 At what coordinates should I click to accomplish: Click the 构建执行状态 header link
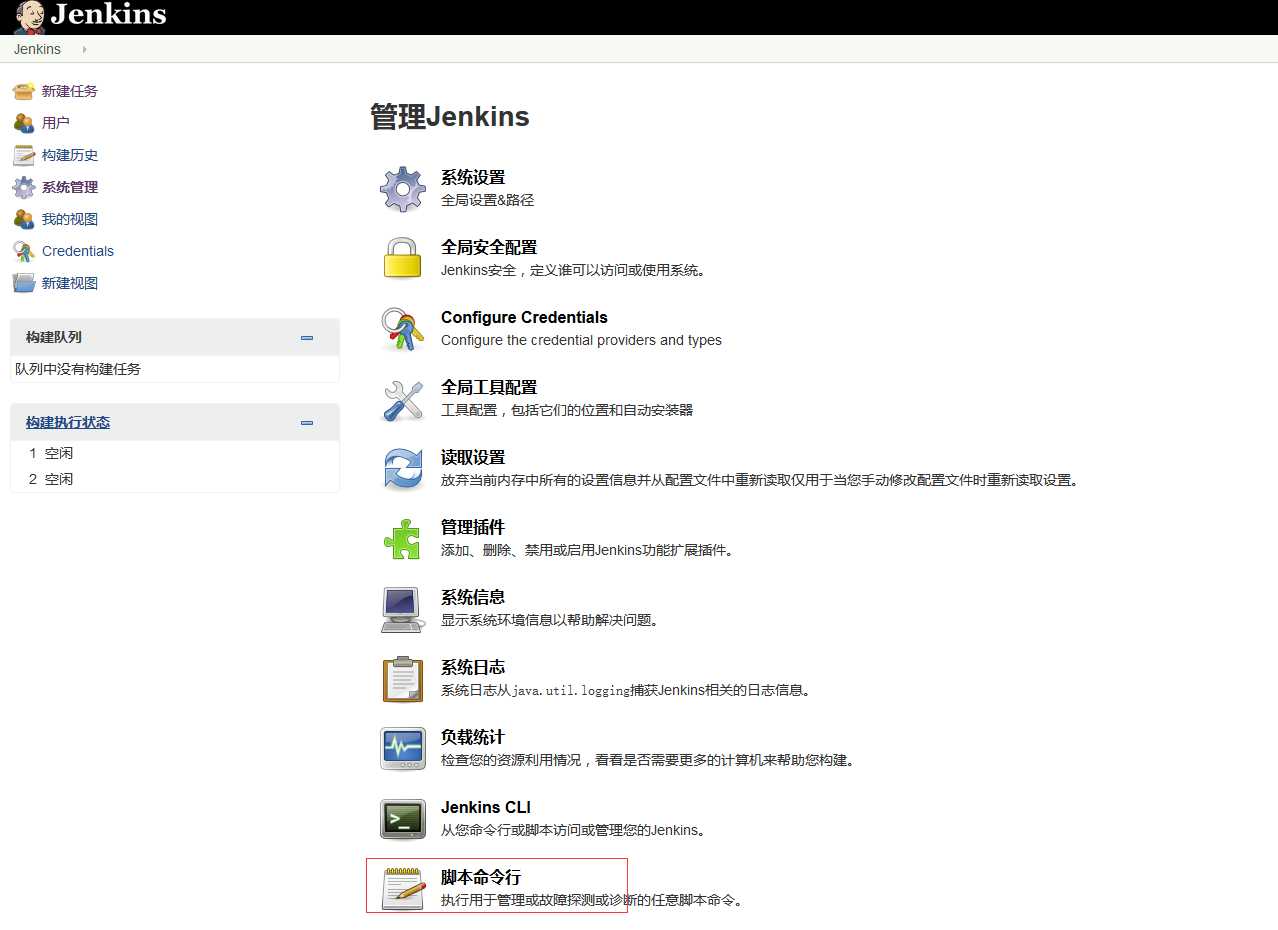click(x=68, y=423)
